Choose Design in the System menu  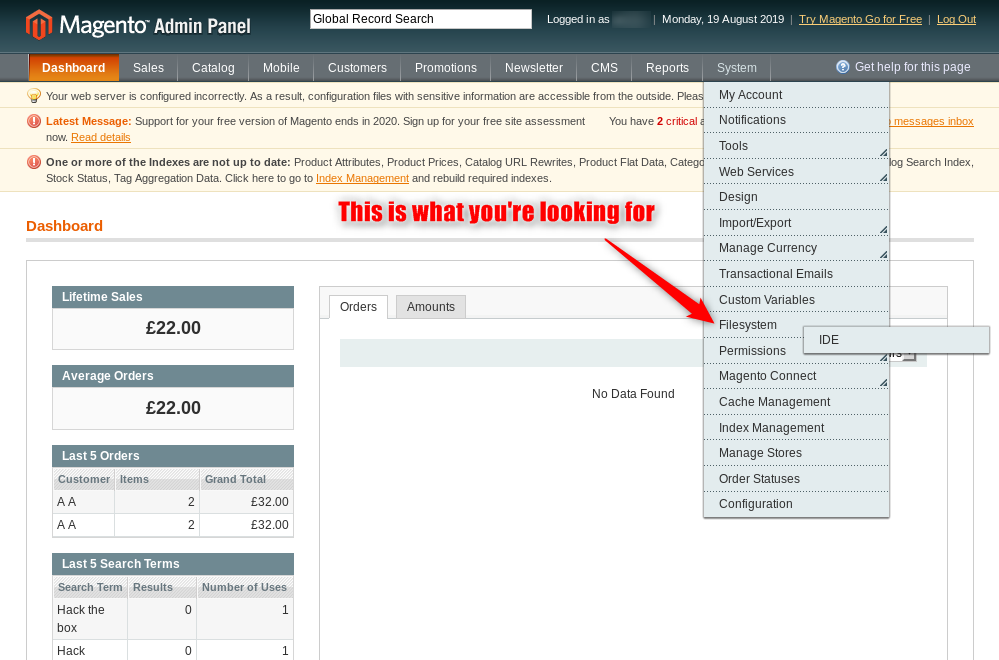pyautogui.click(x=796, y=197)
